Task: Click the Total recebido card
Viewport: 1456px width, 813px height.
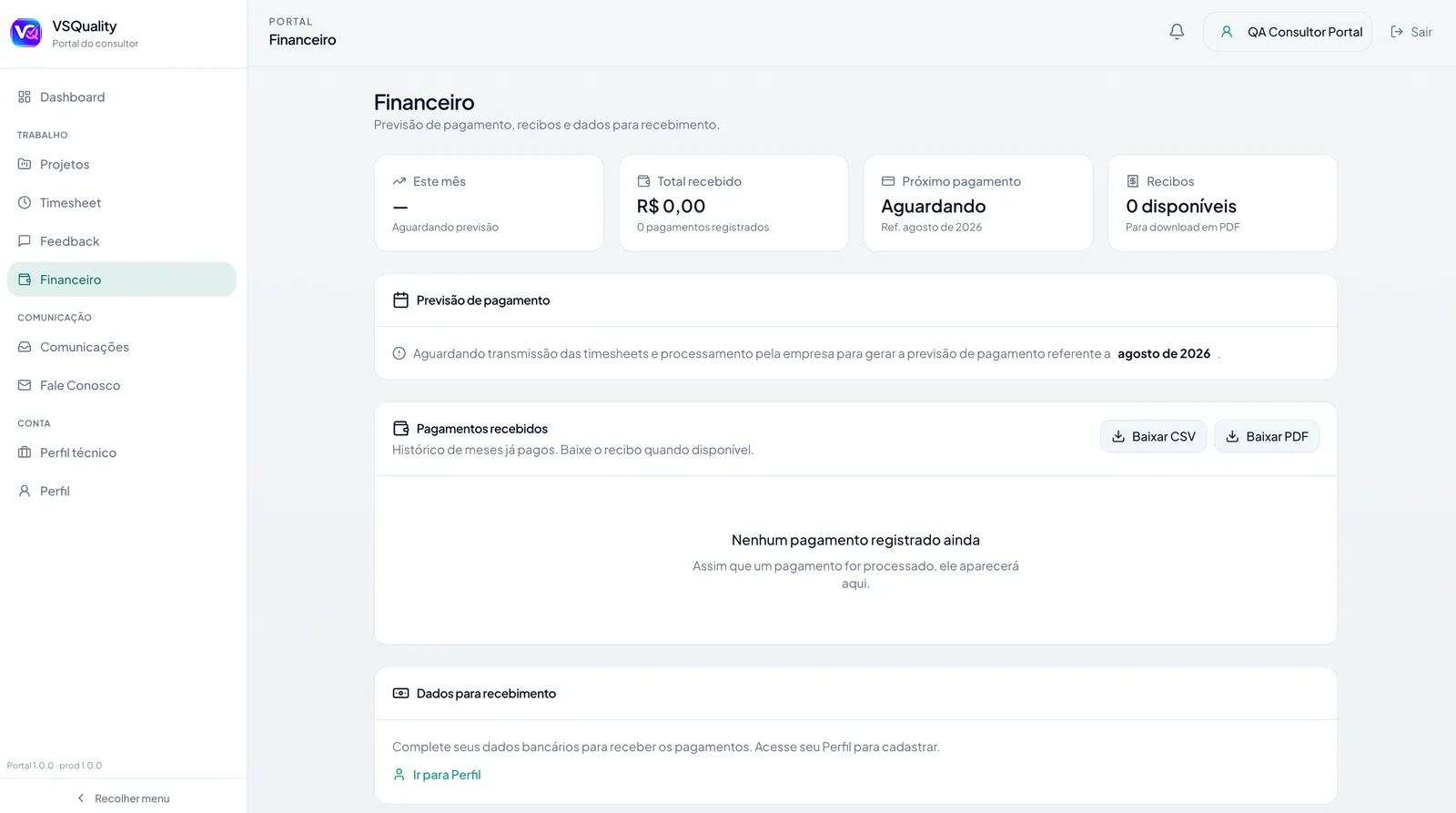Action: [733, 203]
